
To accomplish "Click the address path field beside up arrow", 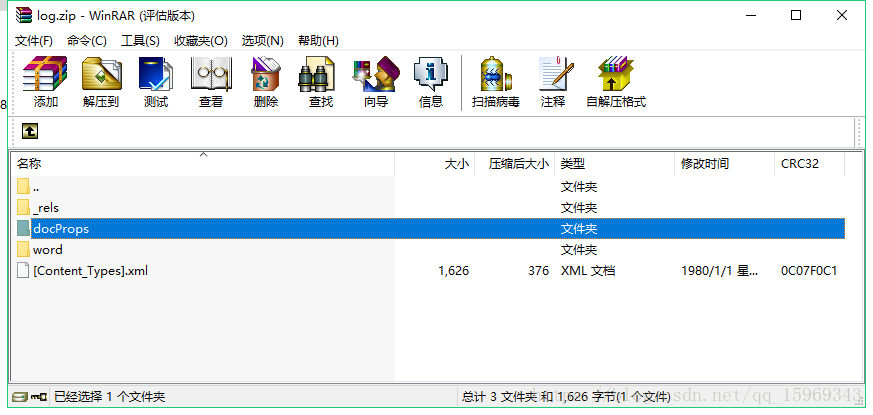I will (x=445, y=132).
